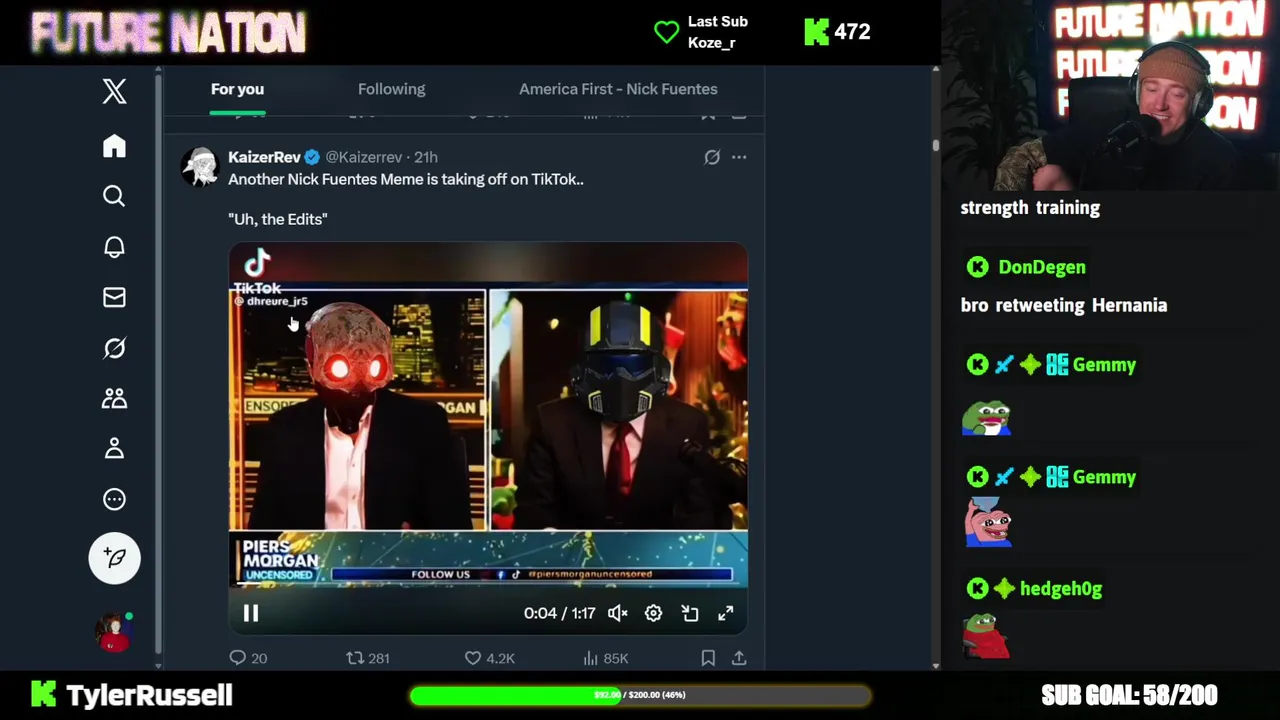
Task: Switch to For you tab
Action: (x=237, y=89)
